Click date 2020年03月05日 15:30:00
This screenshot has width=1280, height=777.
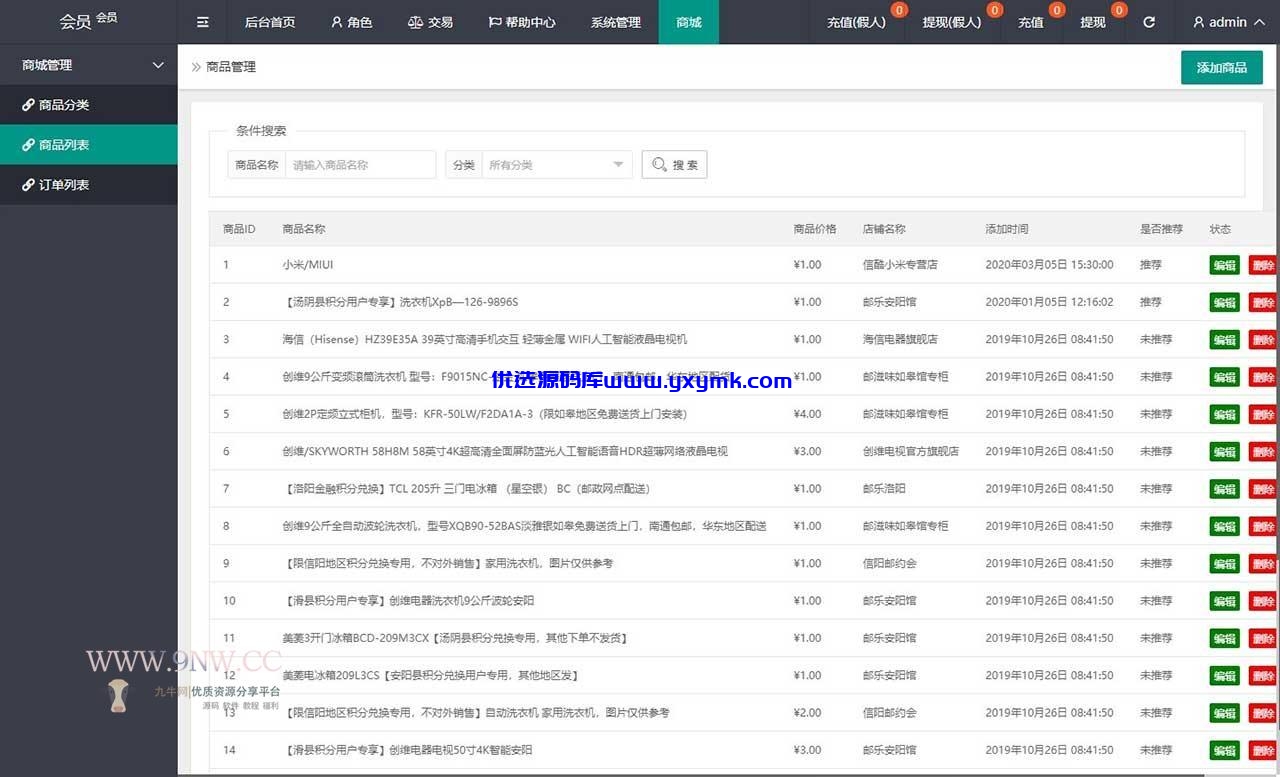pos(1049,265)
